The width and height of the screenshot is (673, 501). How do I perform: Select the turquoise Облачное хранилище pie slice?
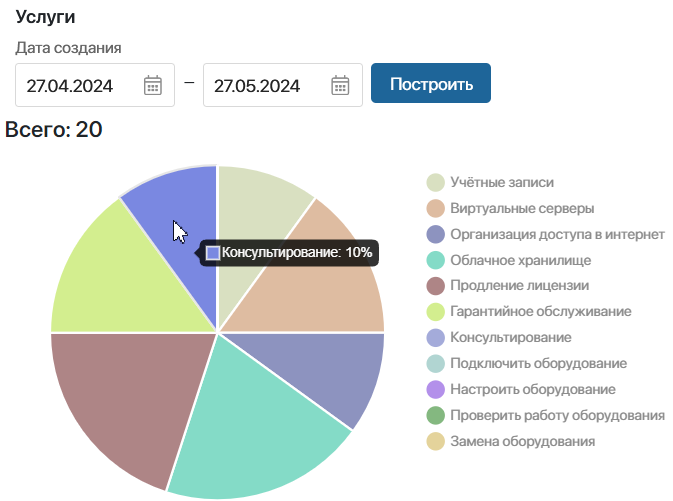pos(253,425)
